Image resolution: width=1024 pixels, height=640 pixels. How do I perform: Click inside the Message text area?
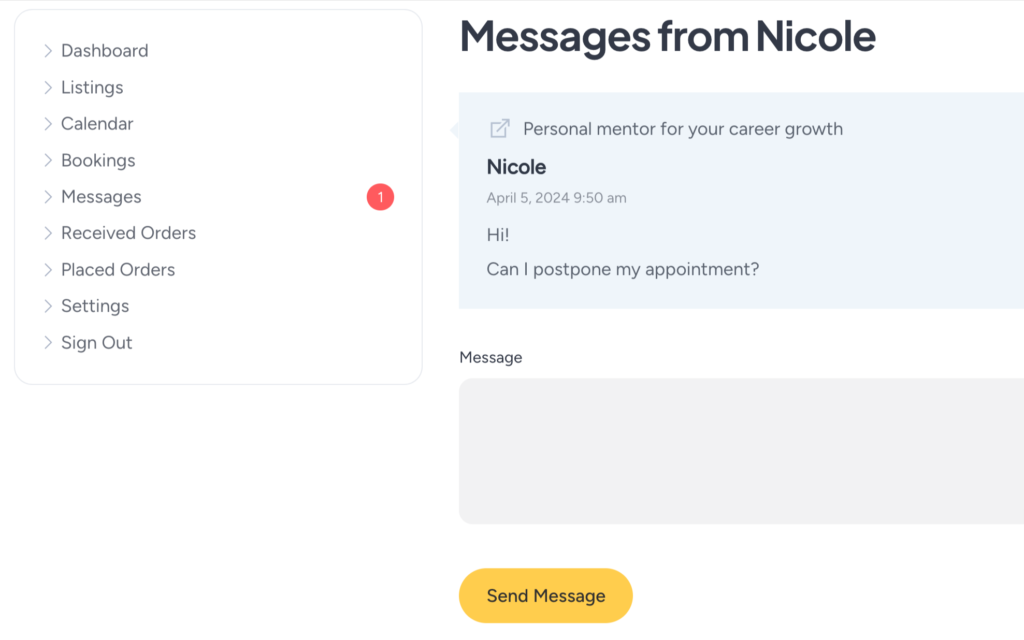click(x=740, y=450)
